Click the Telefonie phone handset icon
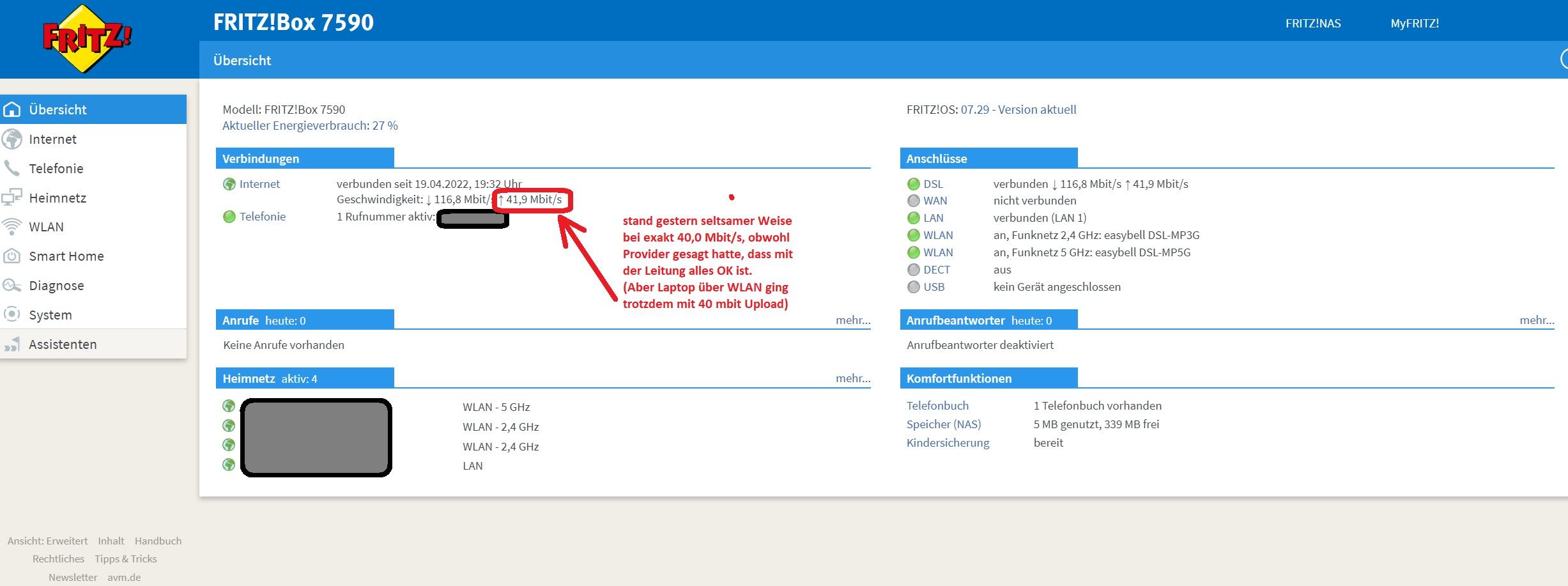Viewport: 1568px width, 586px height. 12,168
